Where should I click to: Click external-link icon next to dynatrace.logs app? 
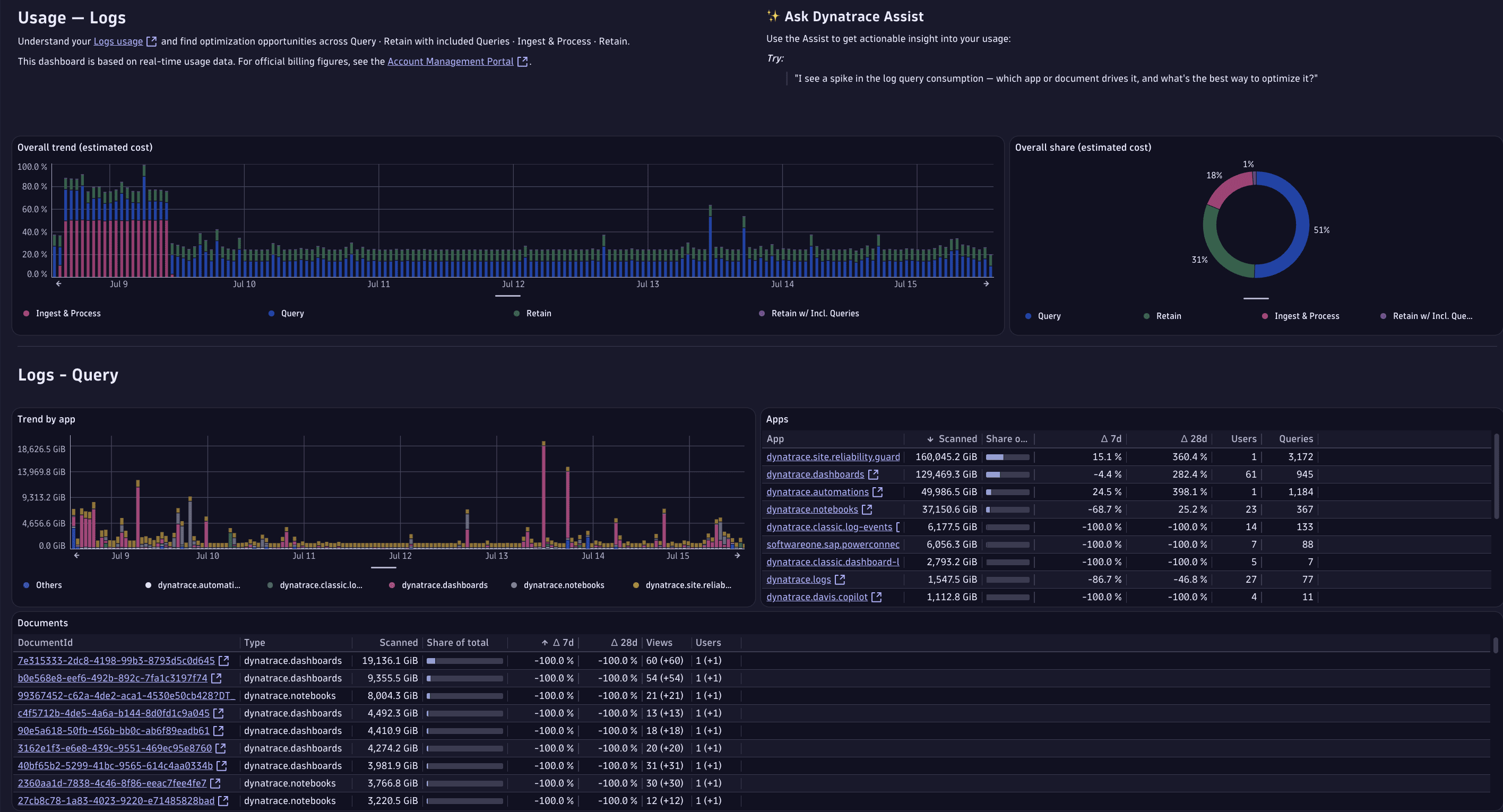tap(840, 579)
